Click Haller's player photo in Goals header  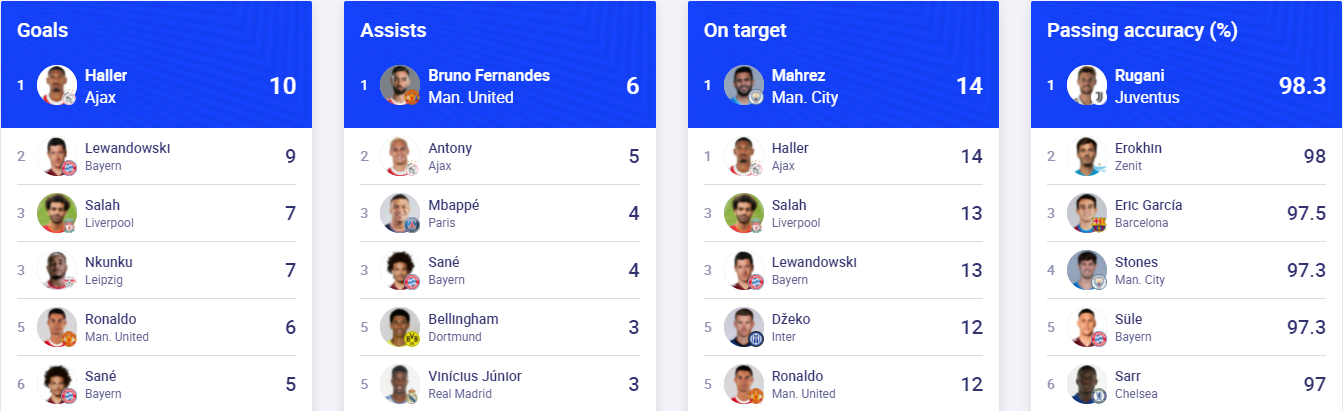[x=57, y=85]
